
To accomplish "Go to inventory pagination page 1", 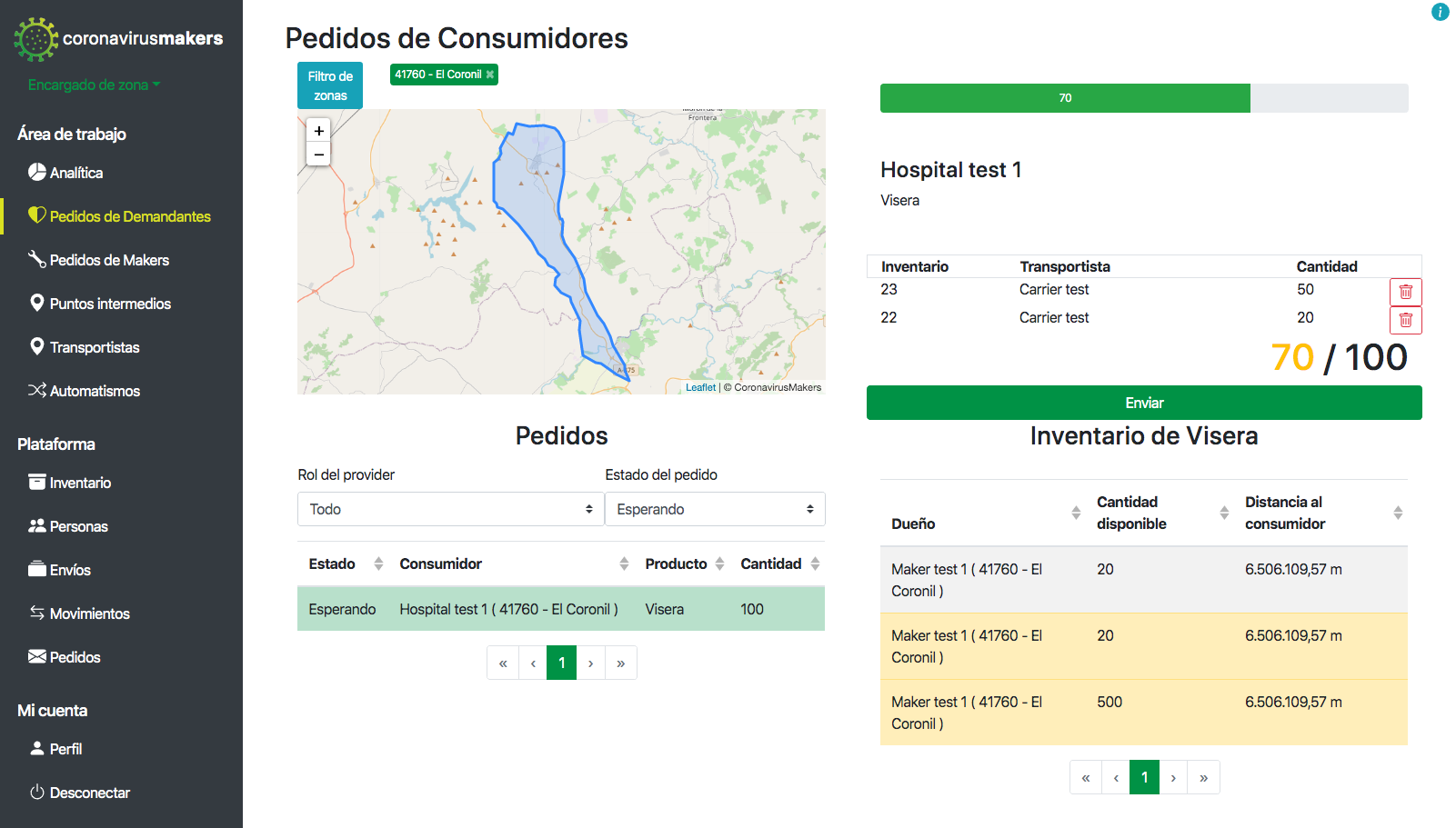I will (1144, 777).
